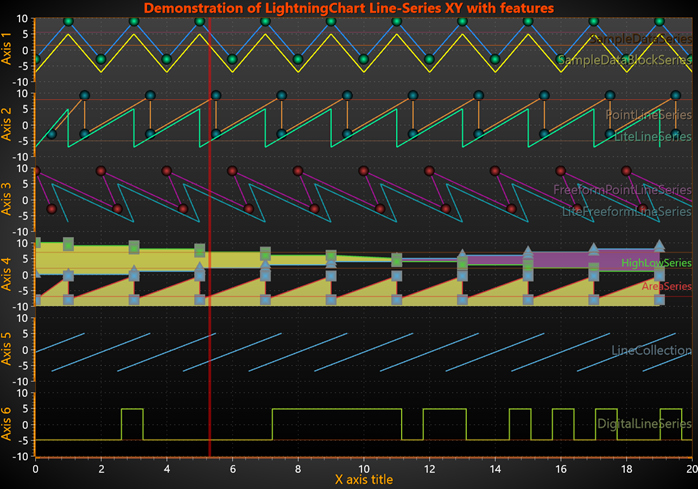Click the 'Axis 4' Y-axis title
Screen dimensions: 698x489
(6, 274)
